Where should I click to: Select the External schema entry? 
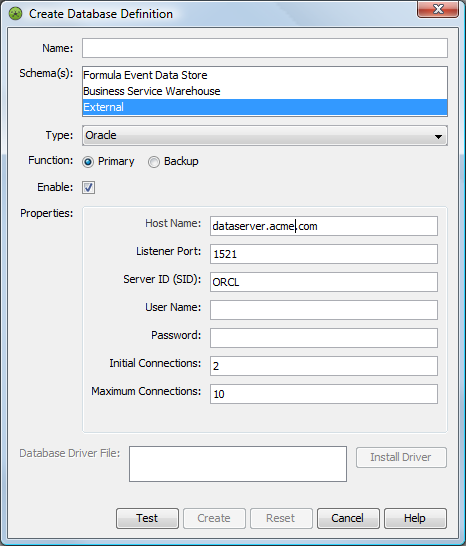point(265,107)
